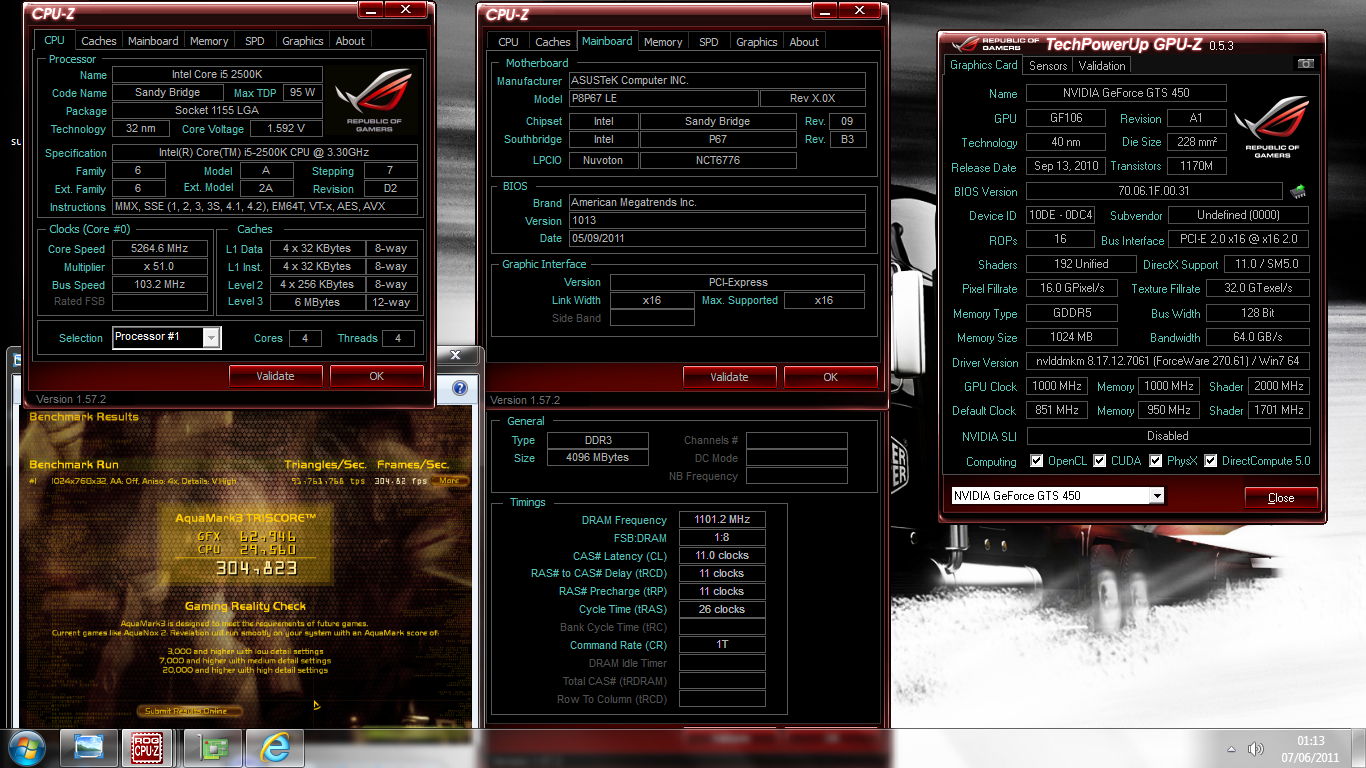Click the volume speaker tray icon
1366x768 pixels.
[1254, 749]
